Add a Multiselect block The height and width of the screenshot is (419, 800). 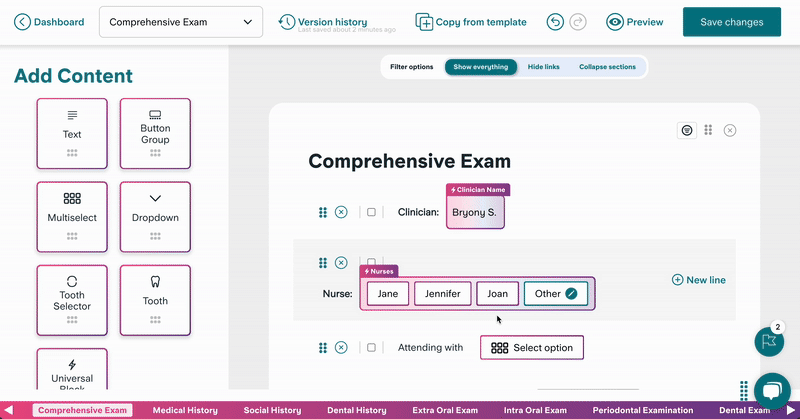[x=72, y=217]
